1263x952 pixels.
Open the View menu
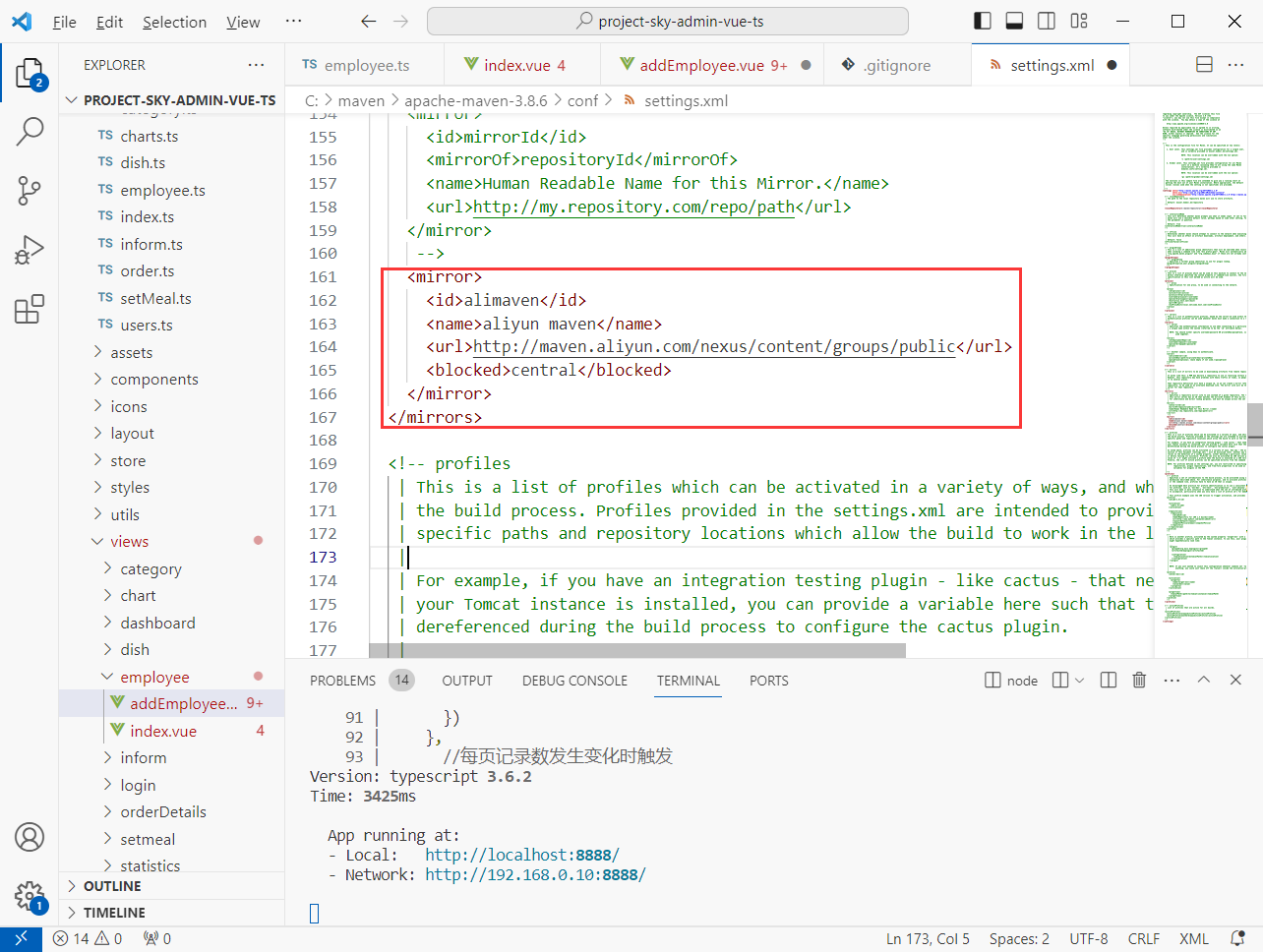(x=243, y=21)
